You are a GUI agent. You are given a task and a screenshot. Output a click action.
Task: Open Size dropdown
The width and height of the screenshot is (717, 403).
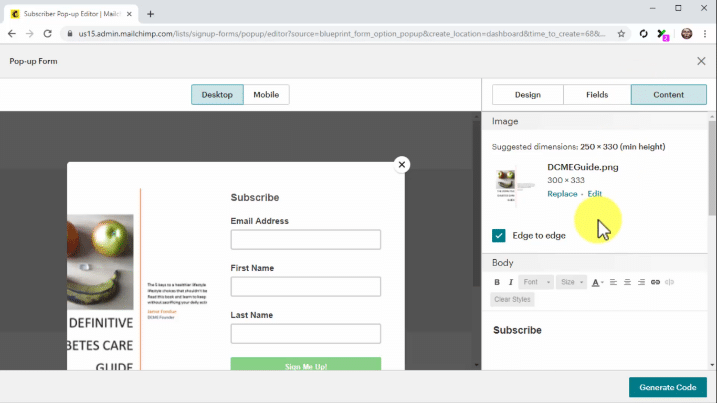[572, 282]
